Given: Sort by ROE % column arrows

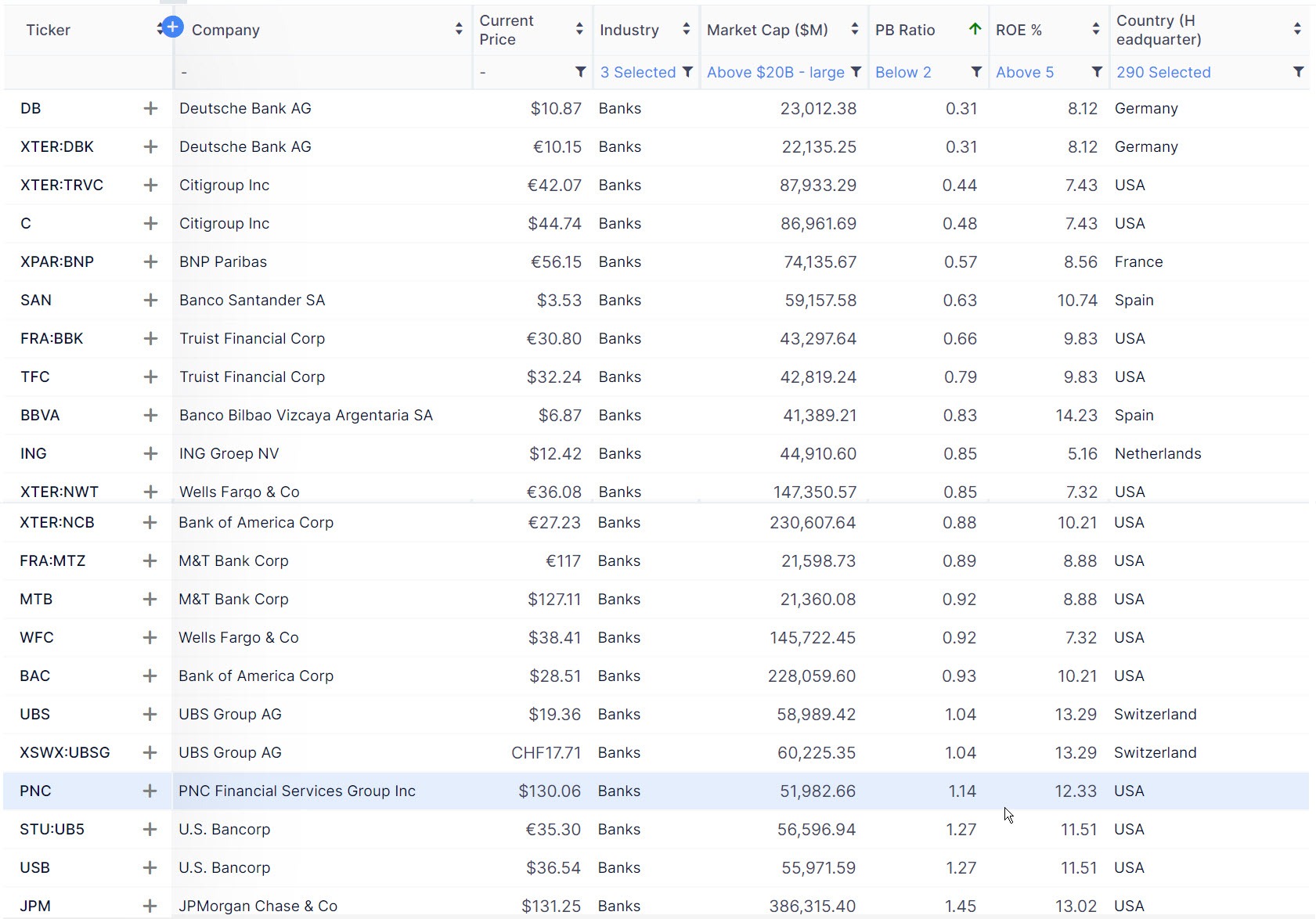Looking at the screenshot, I should click(1095, 30).
